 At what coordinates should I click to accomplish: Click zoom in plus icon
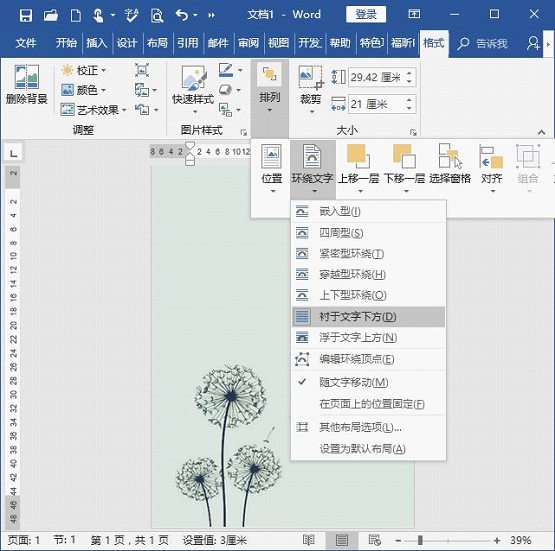coord(497,540)
